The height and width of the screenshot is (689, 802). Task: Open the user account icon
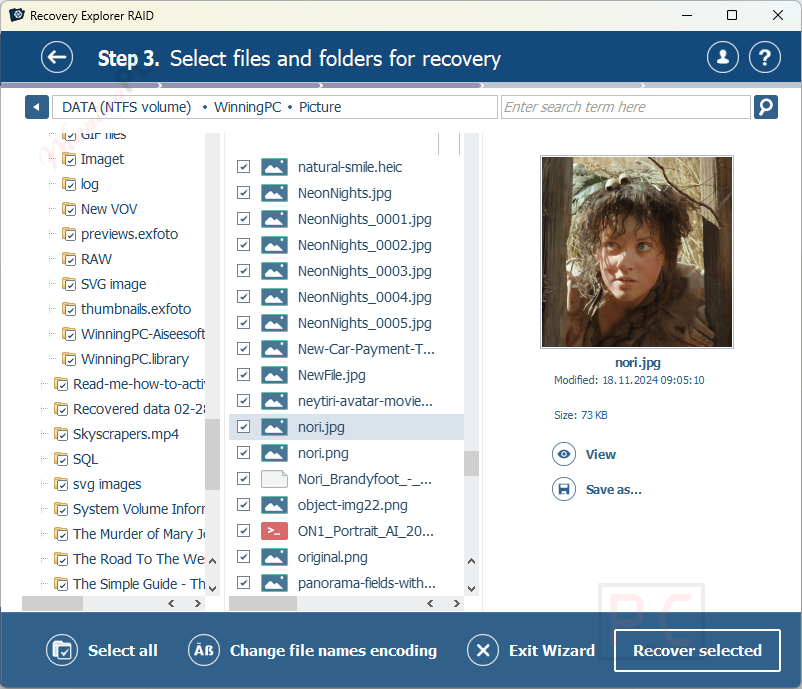tap(722, 57)
